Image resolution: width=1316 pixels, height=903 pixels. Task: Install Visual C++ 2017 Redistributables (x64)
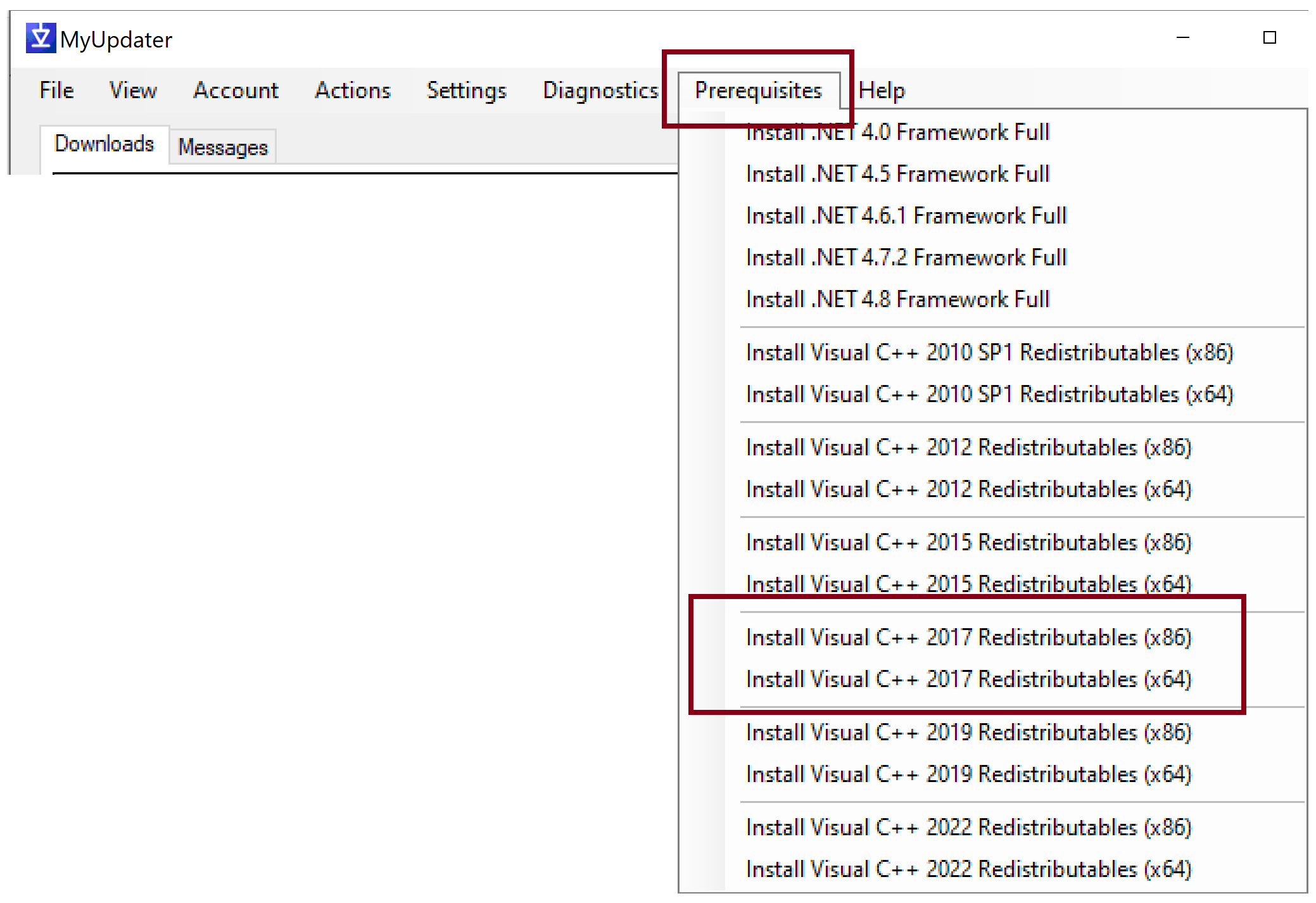969,679
